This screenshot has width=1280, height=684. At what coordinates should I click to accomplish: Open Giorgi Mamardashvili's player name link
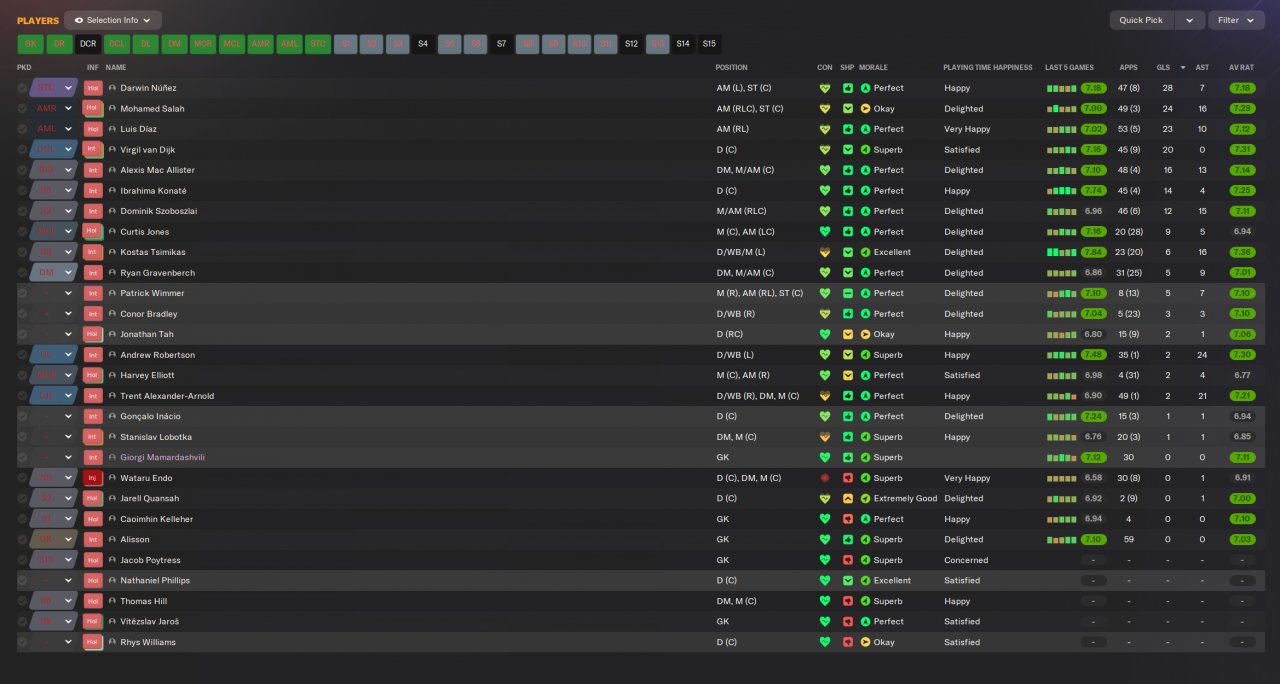click(x=162, y=457)
